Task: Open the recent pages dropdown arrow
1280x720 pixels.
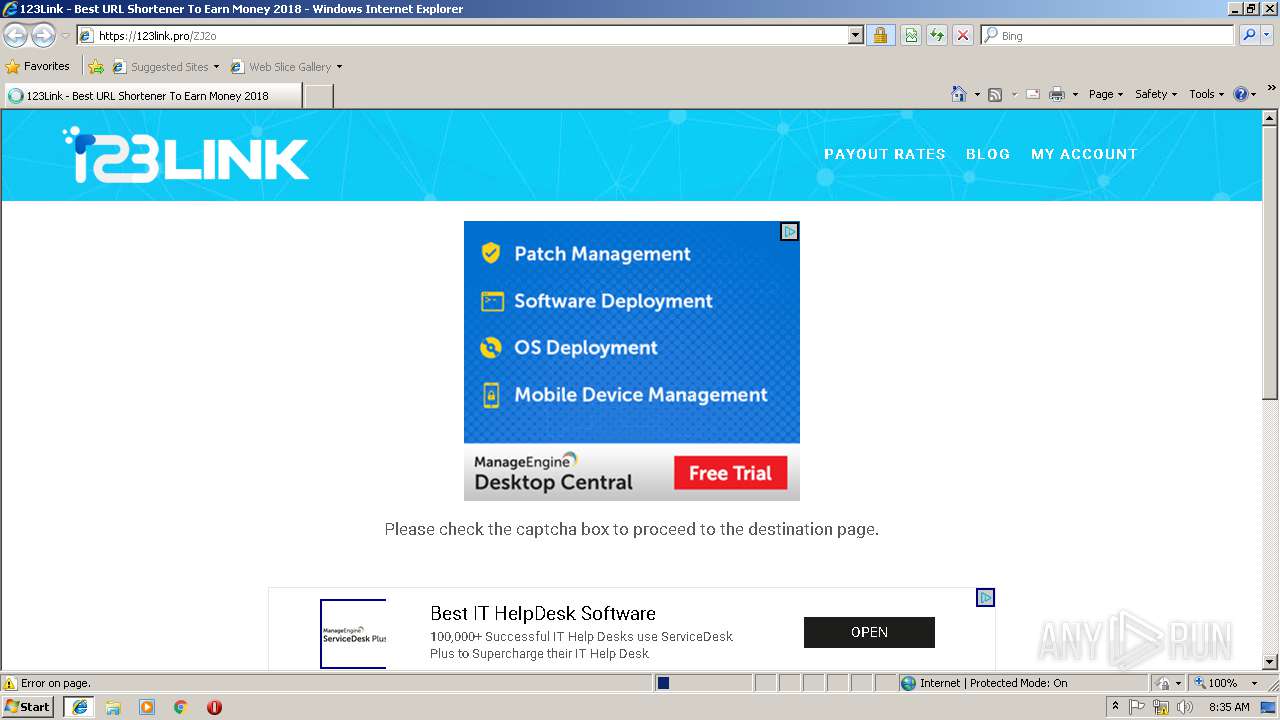Action: click(x=65, y=36)
